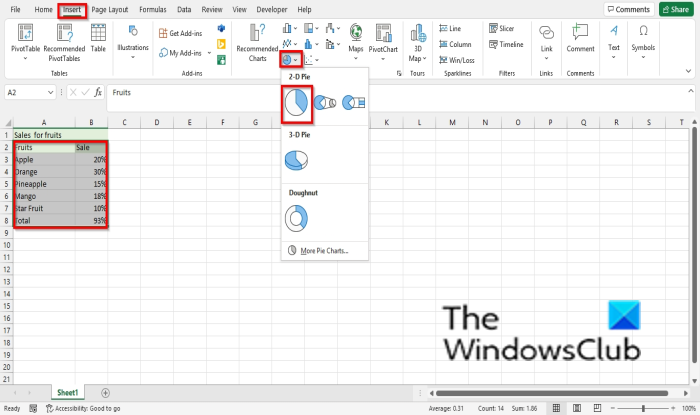The height and width of the screenshot is (415, 700).
Task: Expand the formula bar
Action: pos(691,91)
